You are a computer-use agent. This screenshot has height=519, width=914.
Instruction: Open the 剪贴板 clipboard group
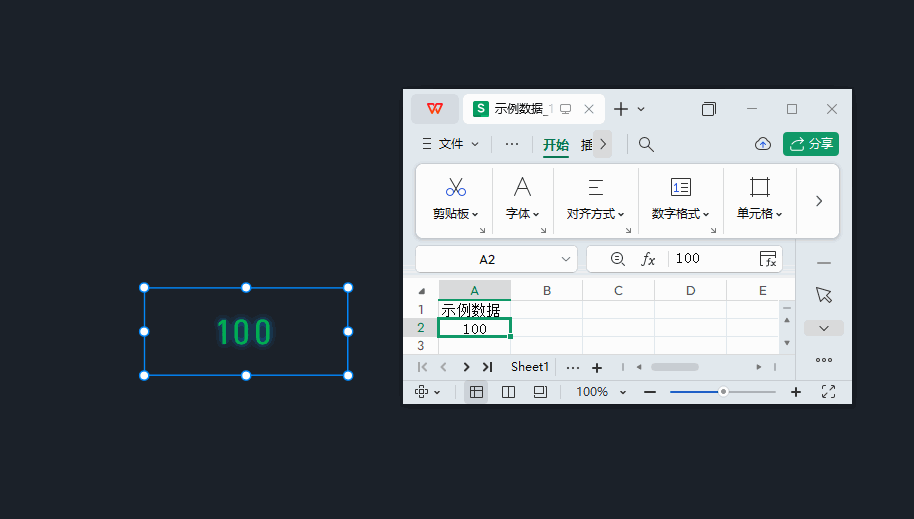coord(455,214)
